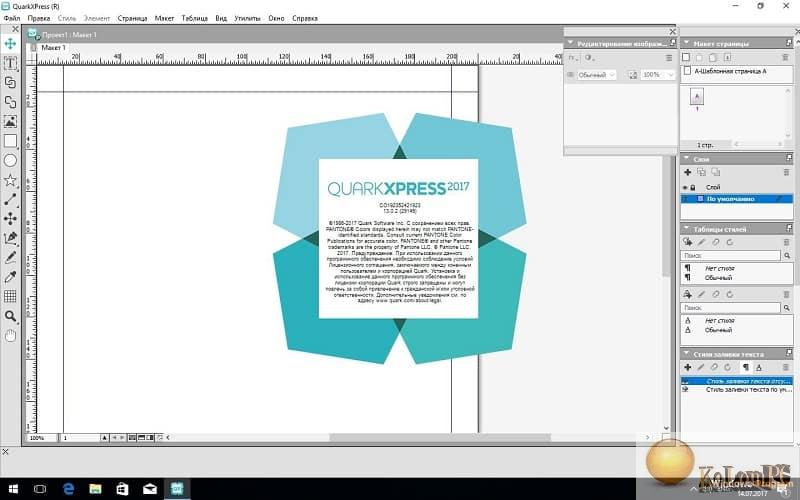Viewport: 800px width, 500px height.
Task: Open Image Editing panel options menu
Action: click(x=669, y=58)
